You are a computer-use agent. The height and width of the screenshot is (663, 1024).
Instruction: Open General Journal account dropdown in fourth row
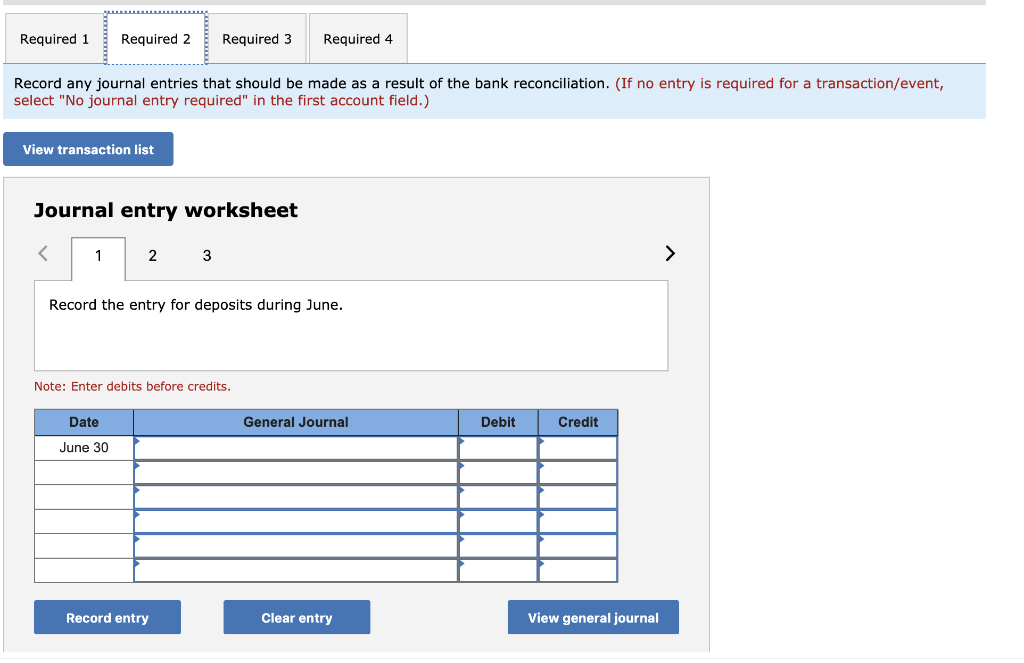[296, 521]
